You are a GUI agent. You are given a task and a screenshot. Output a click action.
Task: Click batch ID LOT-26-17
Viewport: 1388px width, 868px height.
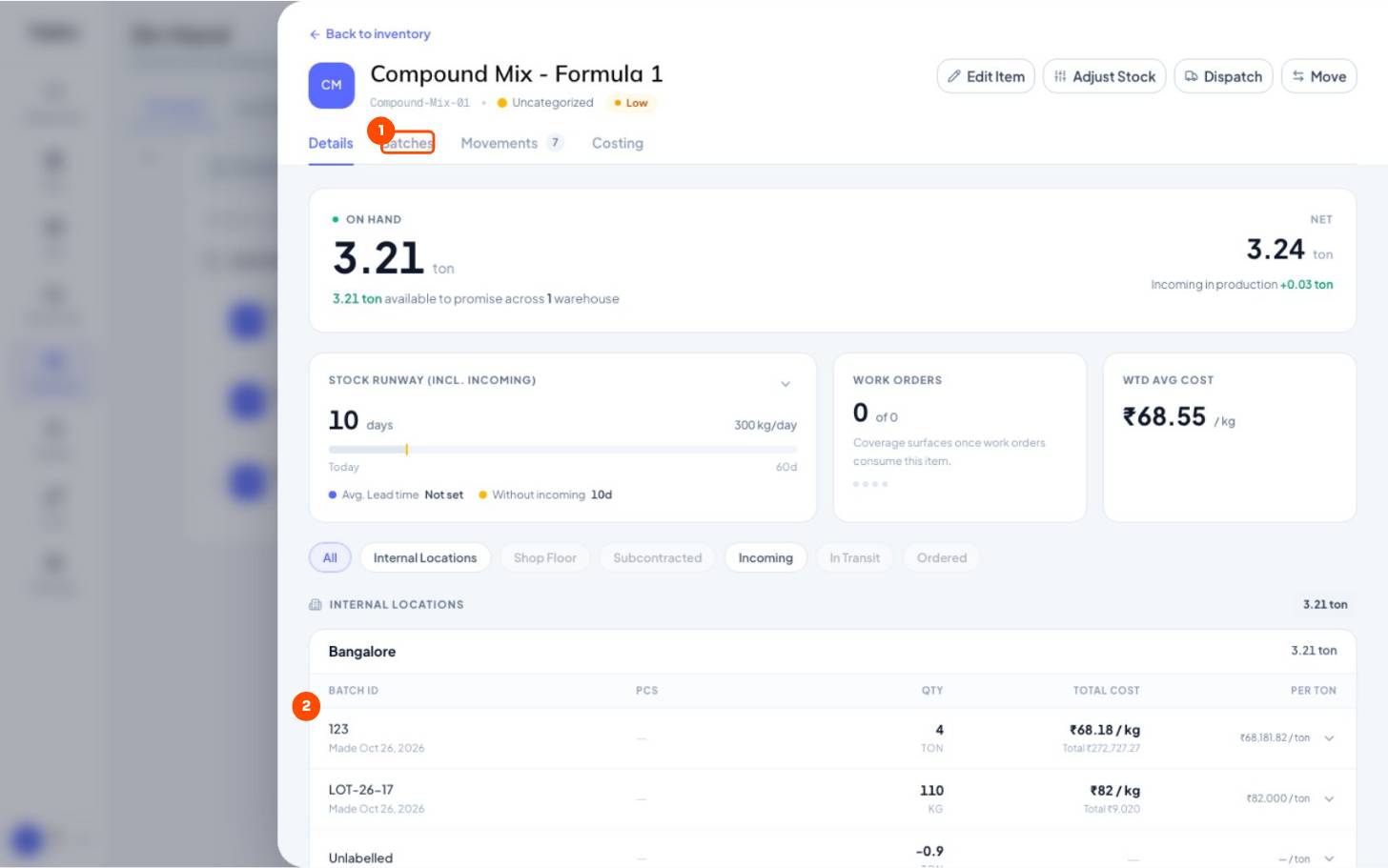pyautogui.click(x=360, y=790)
